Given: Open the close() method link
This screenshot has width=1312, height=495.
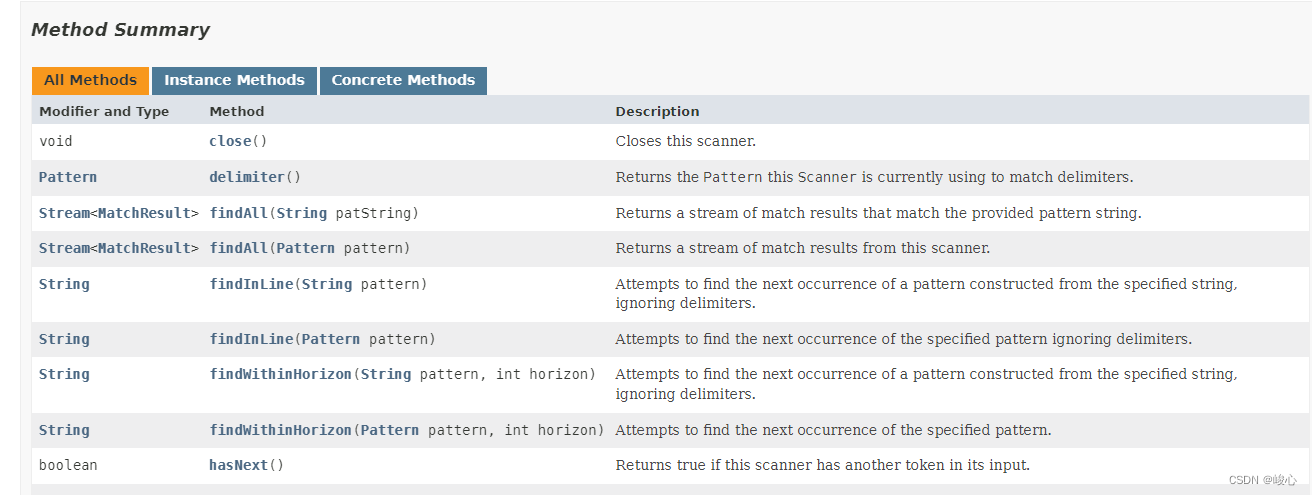Looking at the screenshot, I should pos(230,142).
